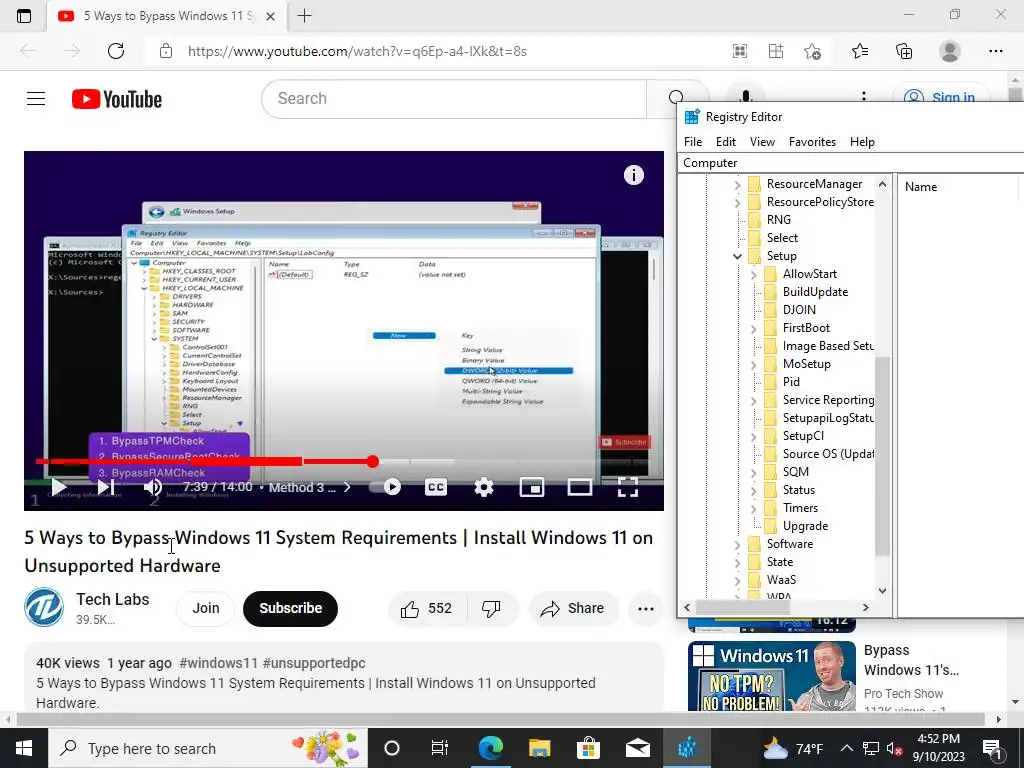Expand the SQM key
The width and height of the screenshot is (1024, 768).
click(x=753, y=472)
